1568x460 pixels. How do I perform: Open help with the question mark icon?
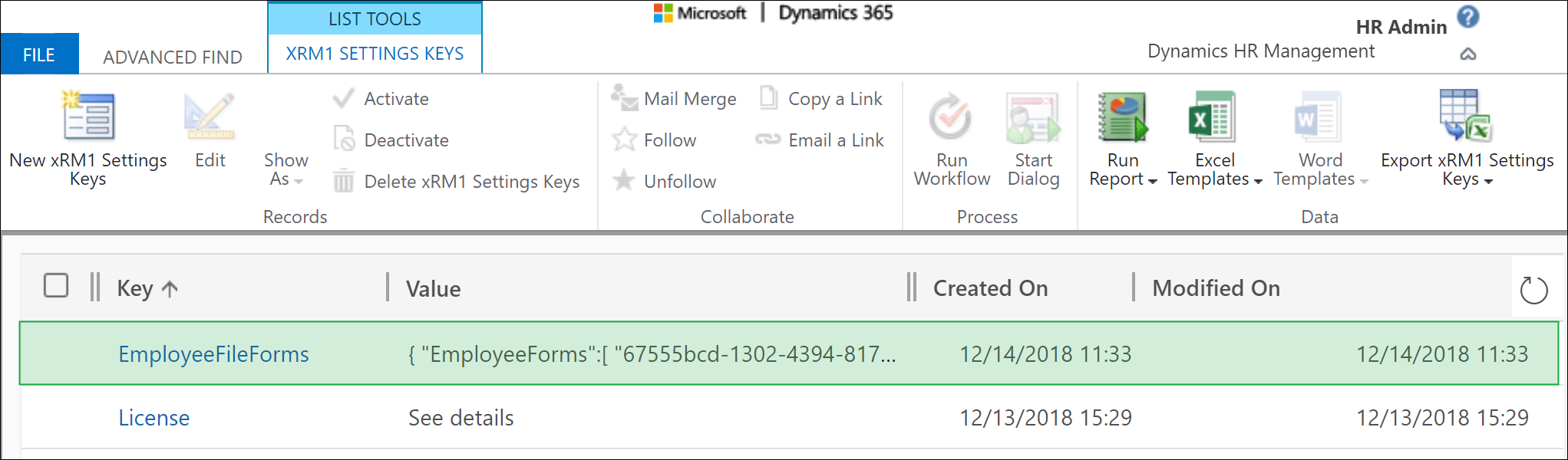click(x=1467, y=17)
